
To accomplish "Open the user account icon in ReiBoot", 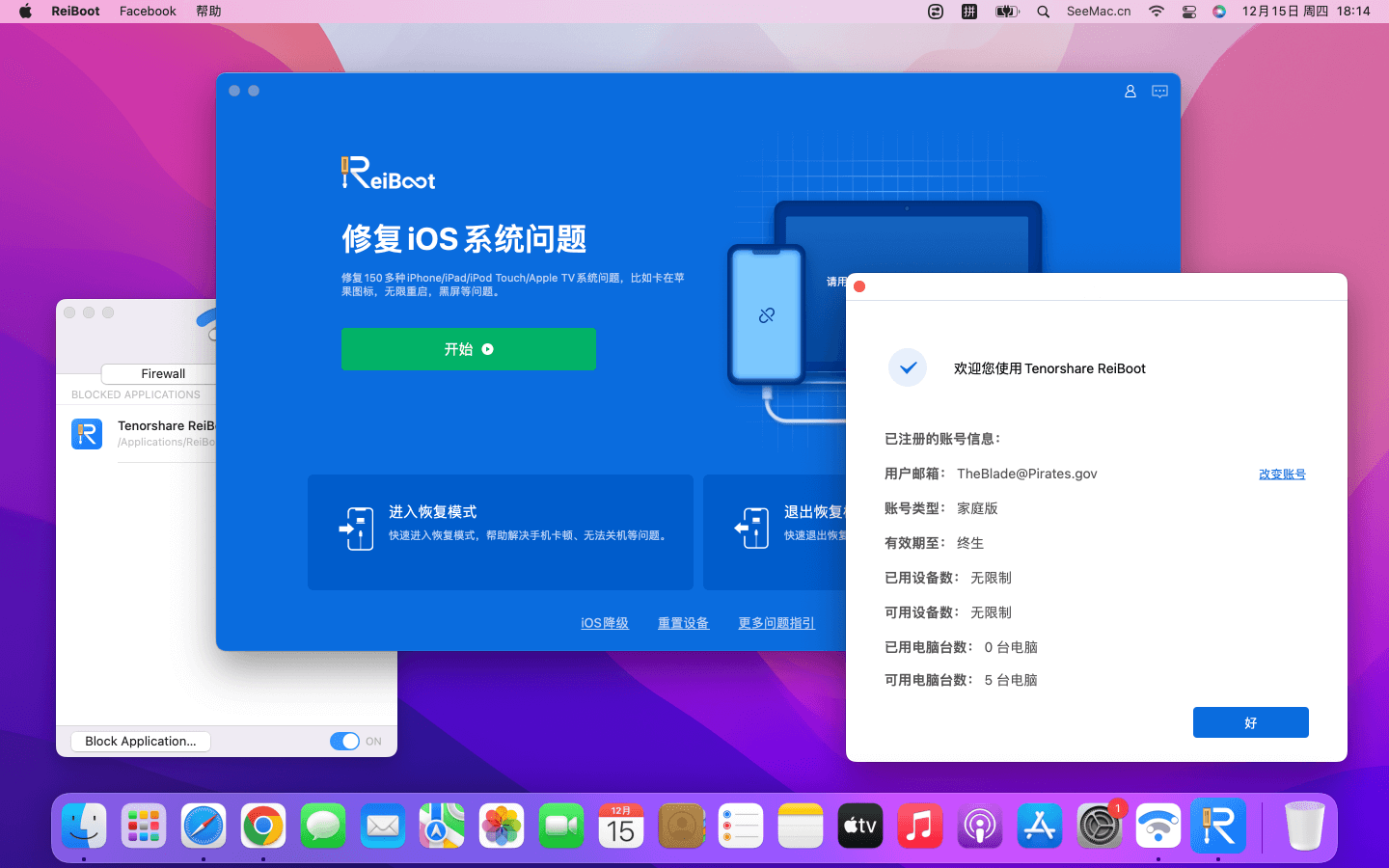I will click(1130, 92).
